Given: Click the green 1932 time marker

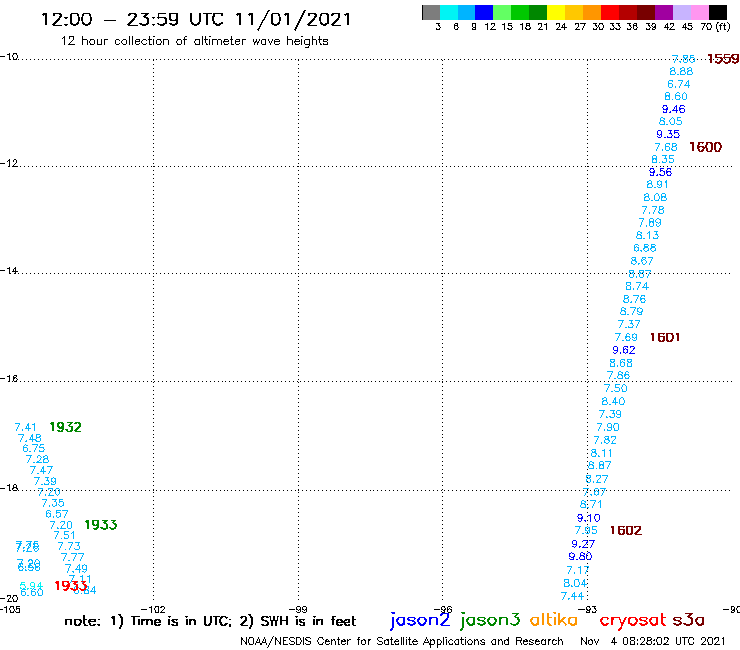Looking at the screenshot, I should (66, 427).
